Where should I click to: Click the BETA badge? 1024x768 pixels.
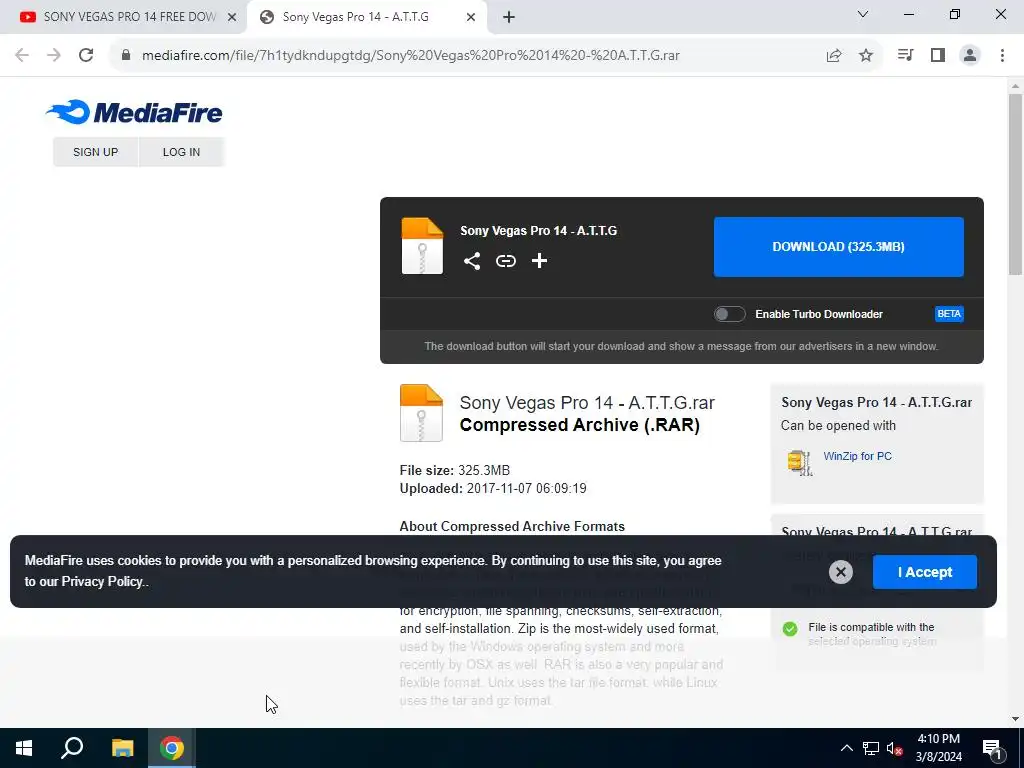[x=949, y=314]
